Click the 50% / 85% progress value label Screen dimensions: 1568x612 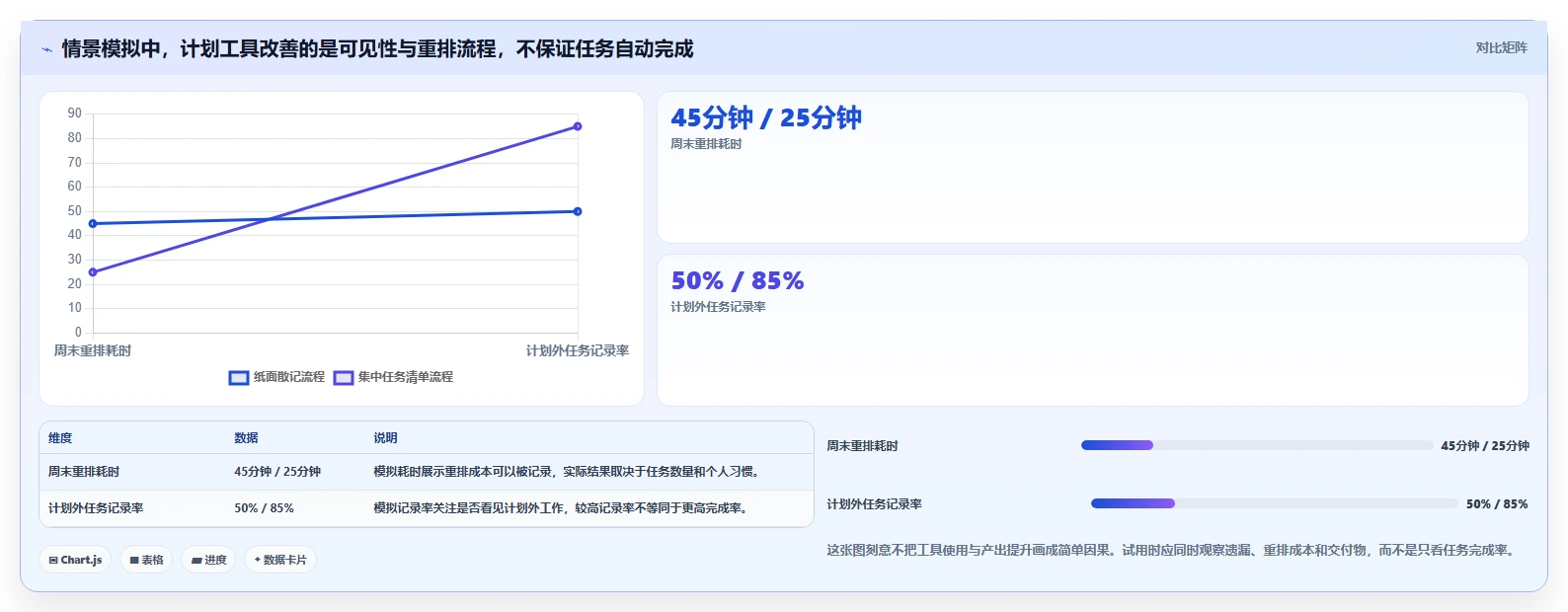coord(1497,504)
